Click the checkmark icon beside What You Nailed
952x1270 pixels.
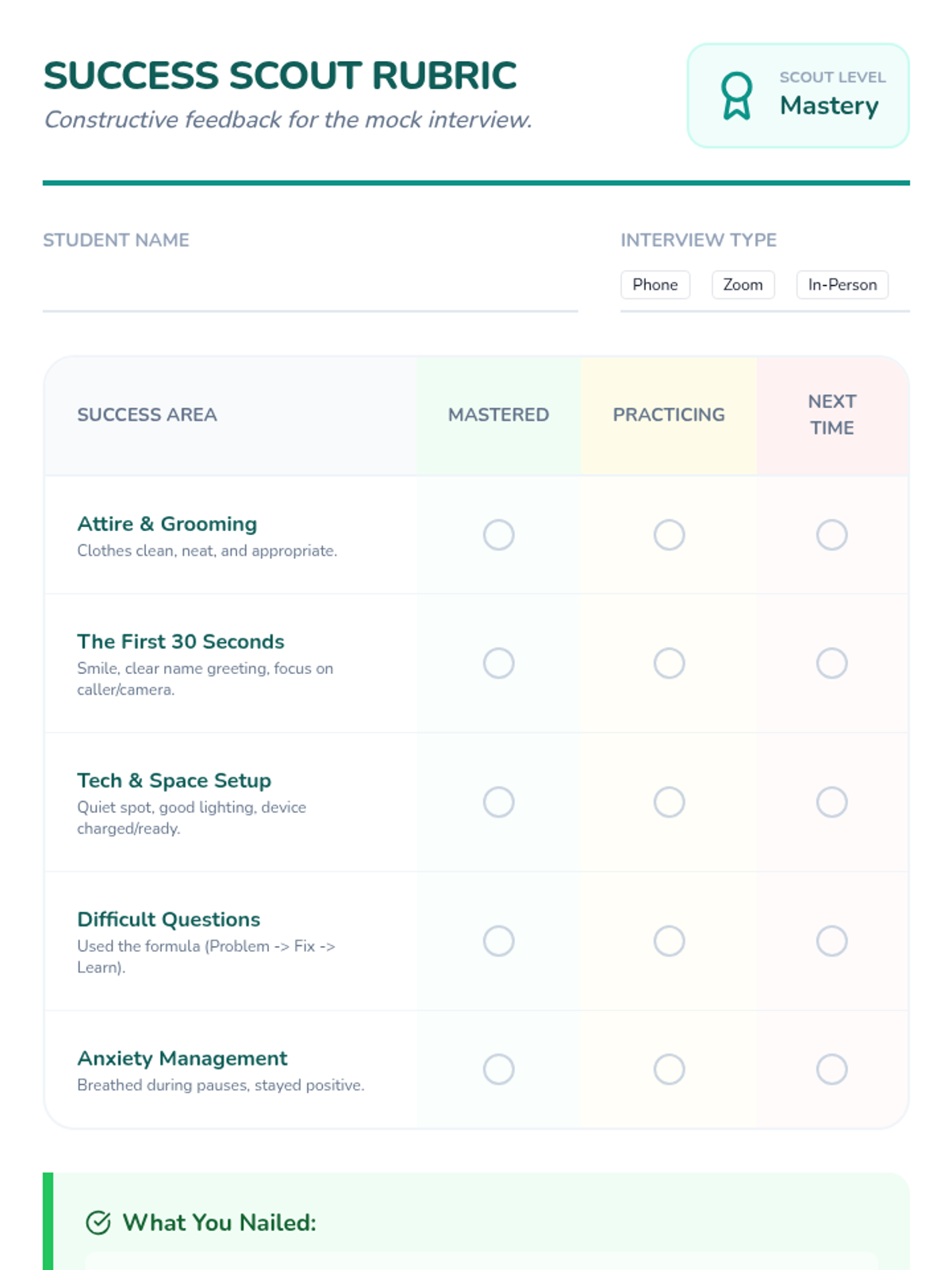(98, 1223)
